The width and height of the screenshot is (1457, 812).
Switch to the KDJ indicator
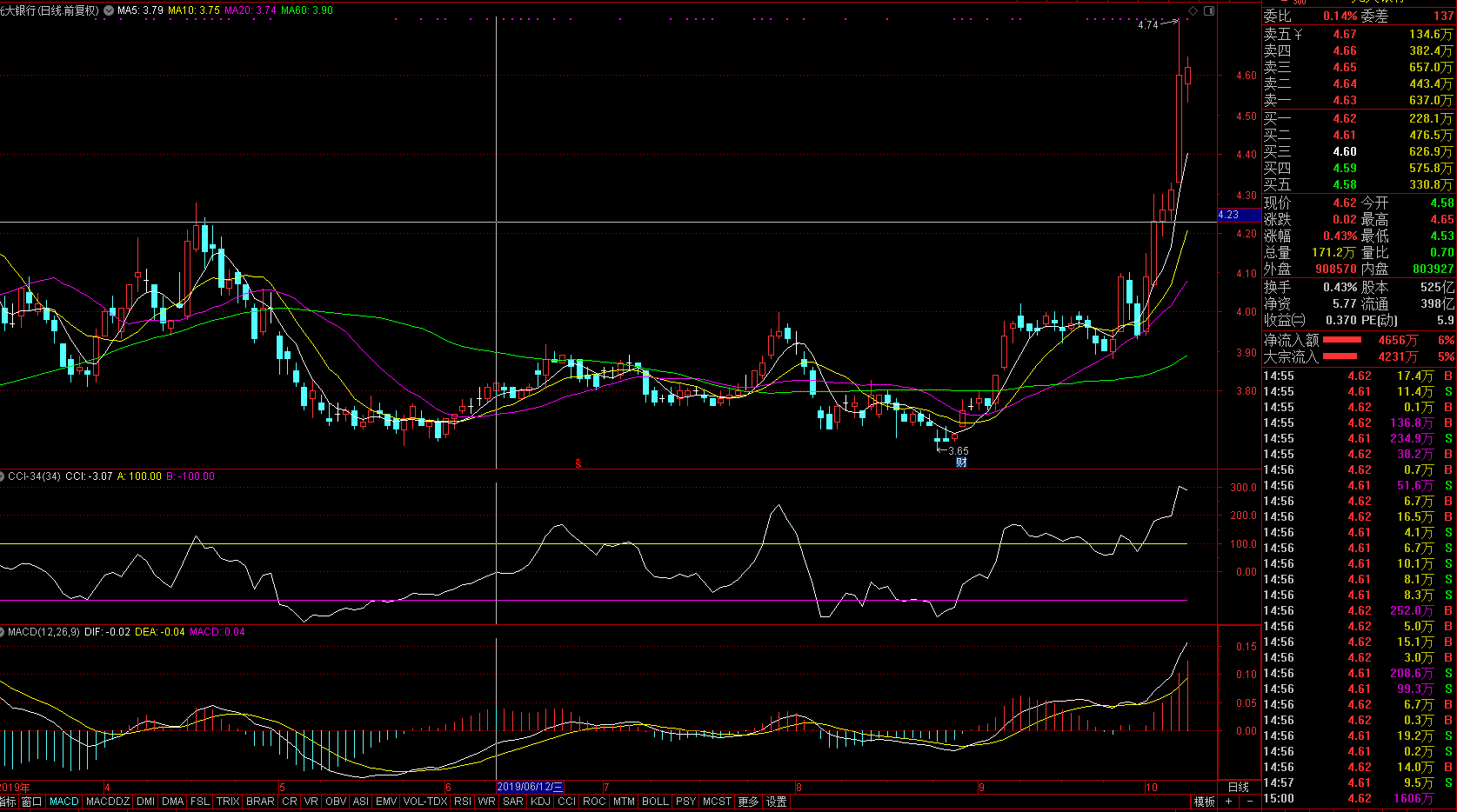[x=540, y=802]
